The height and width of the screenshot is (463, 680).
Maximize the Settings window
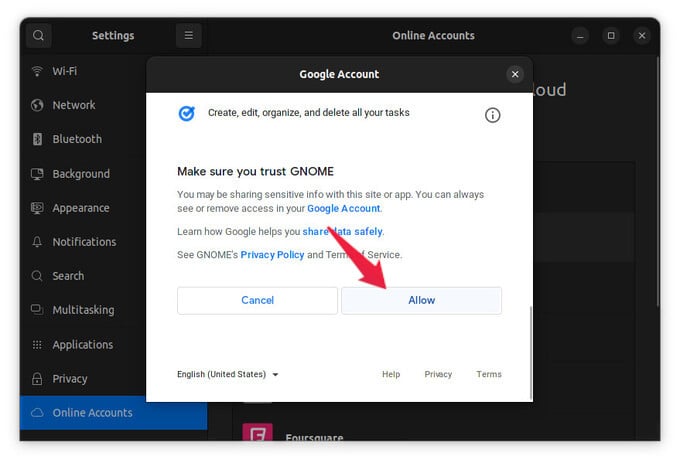coord(611,36)
